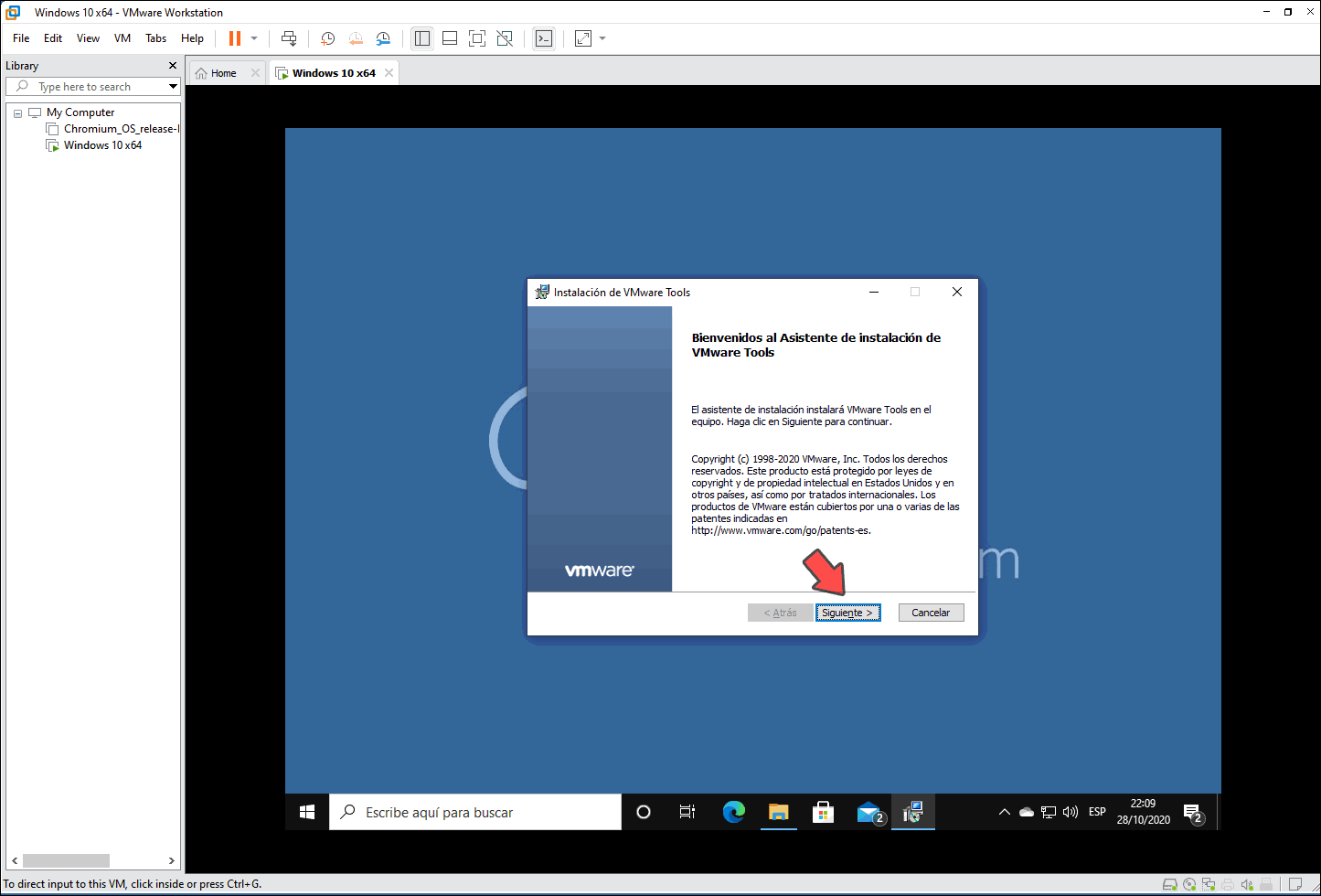Close the Home tab
Image resolution: width=1321 pixels, height=896 pixels.
[x=255, y=73]
